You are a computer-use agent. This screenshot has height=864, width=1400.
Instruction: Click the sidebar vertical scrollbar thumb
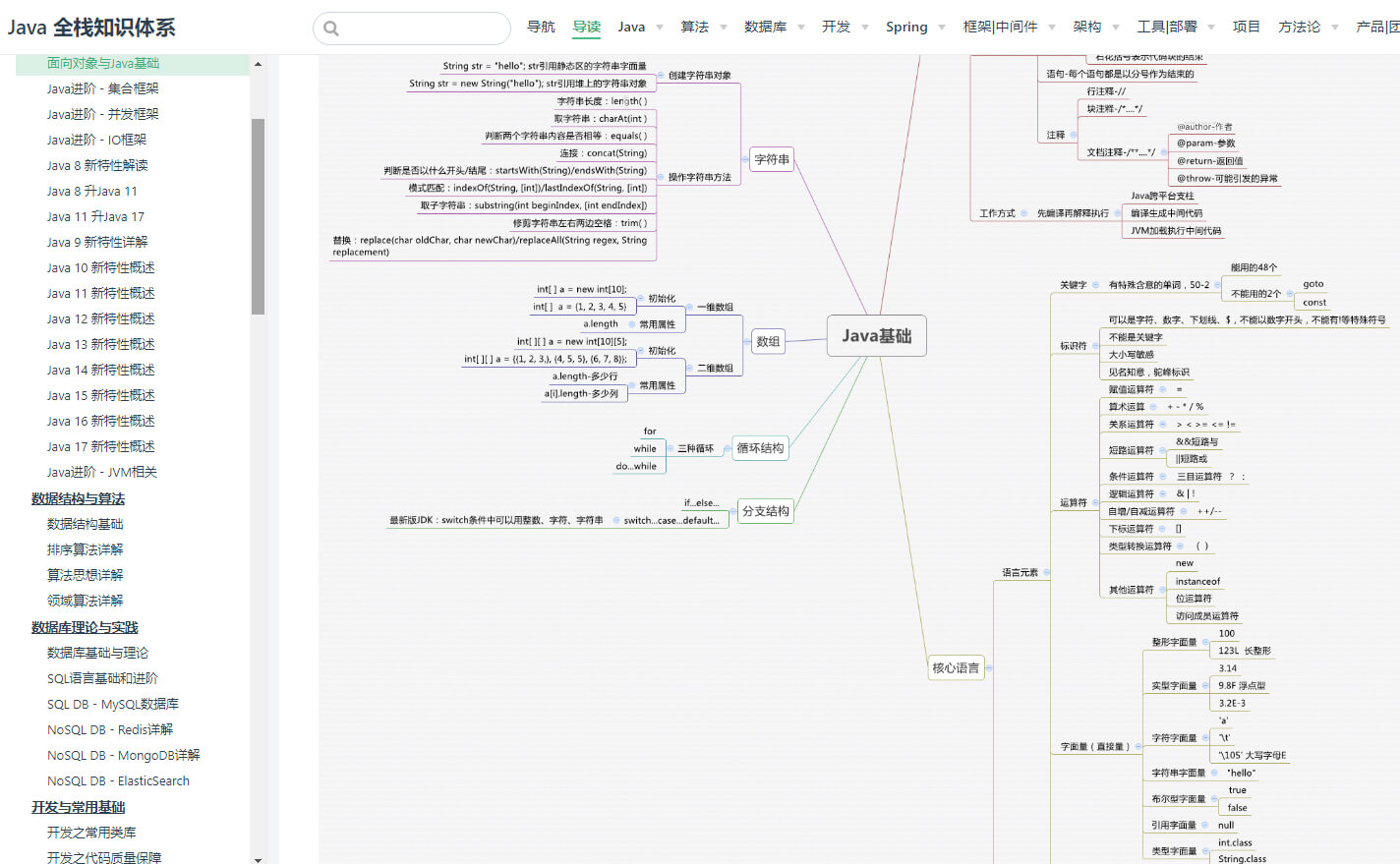pyautogui.click(x=258, y=216)
